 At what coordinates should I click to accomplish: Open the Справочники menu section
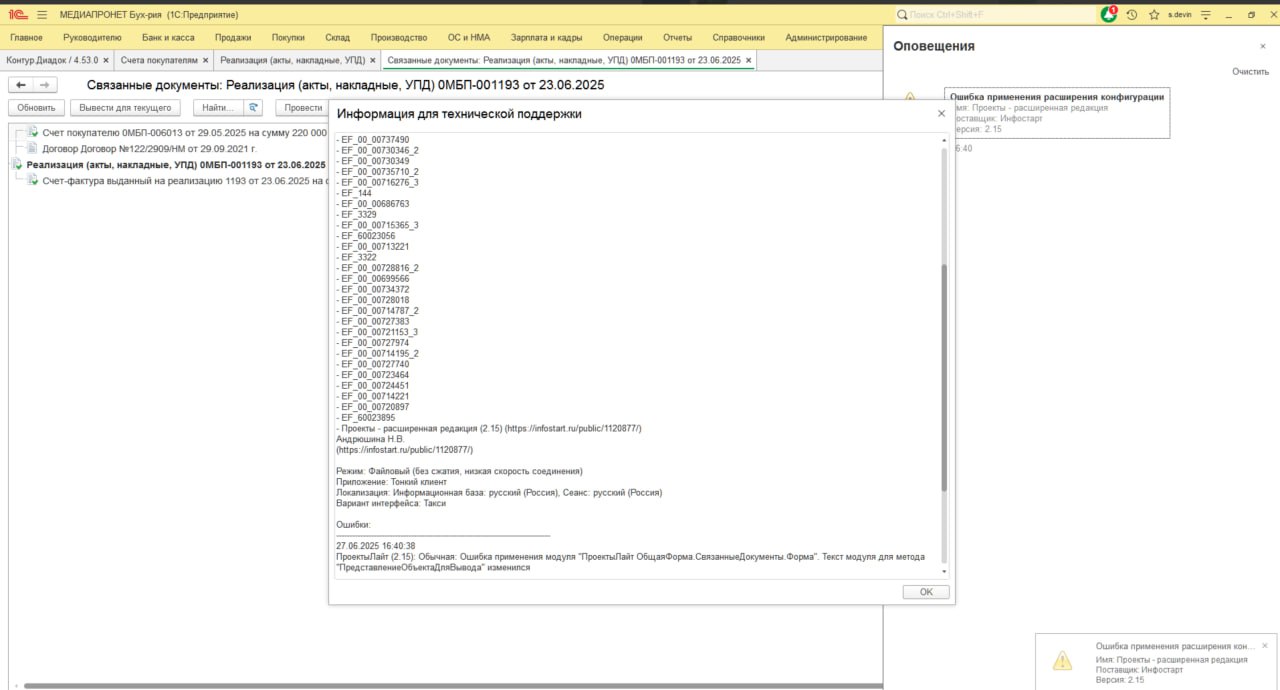point(739,38)
